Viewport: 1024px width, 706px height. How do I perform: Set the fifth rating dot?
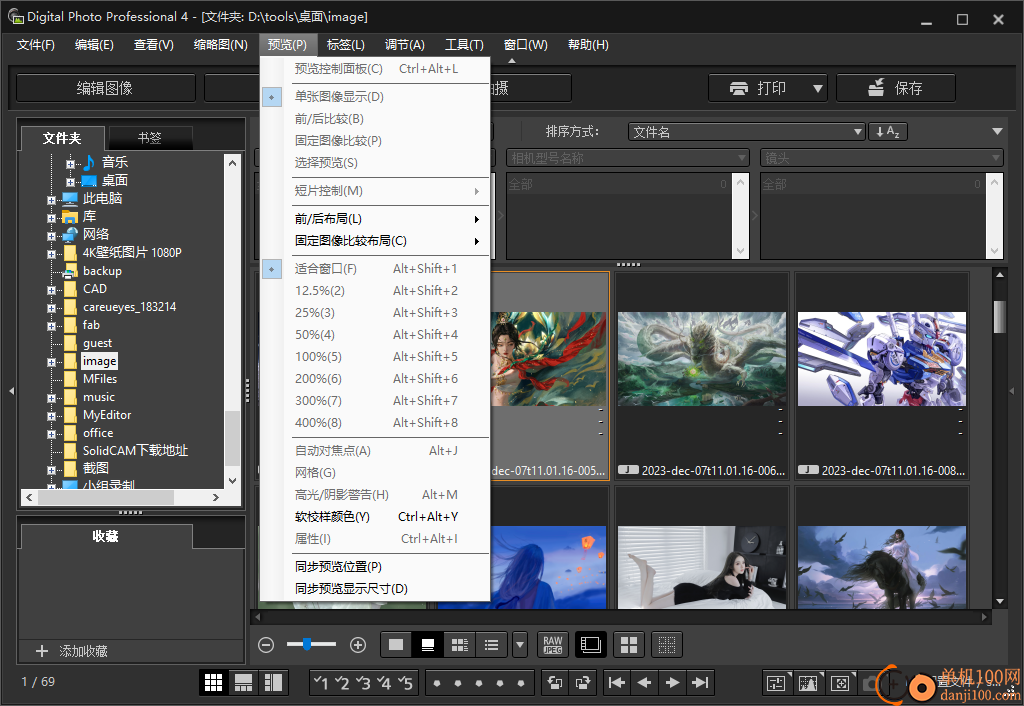tap(520, 684)
